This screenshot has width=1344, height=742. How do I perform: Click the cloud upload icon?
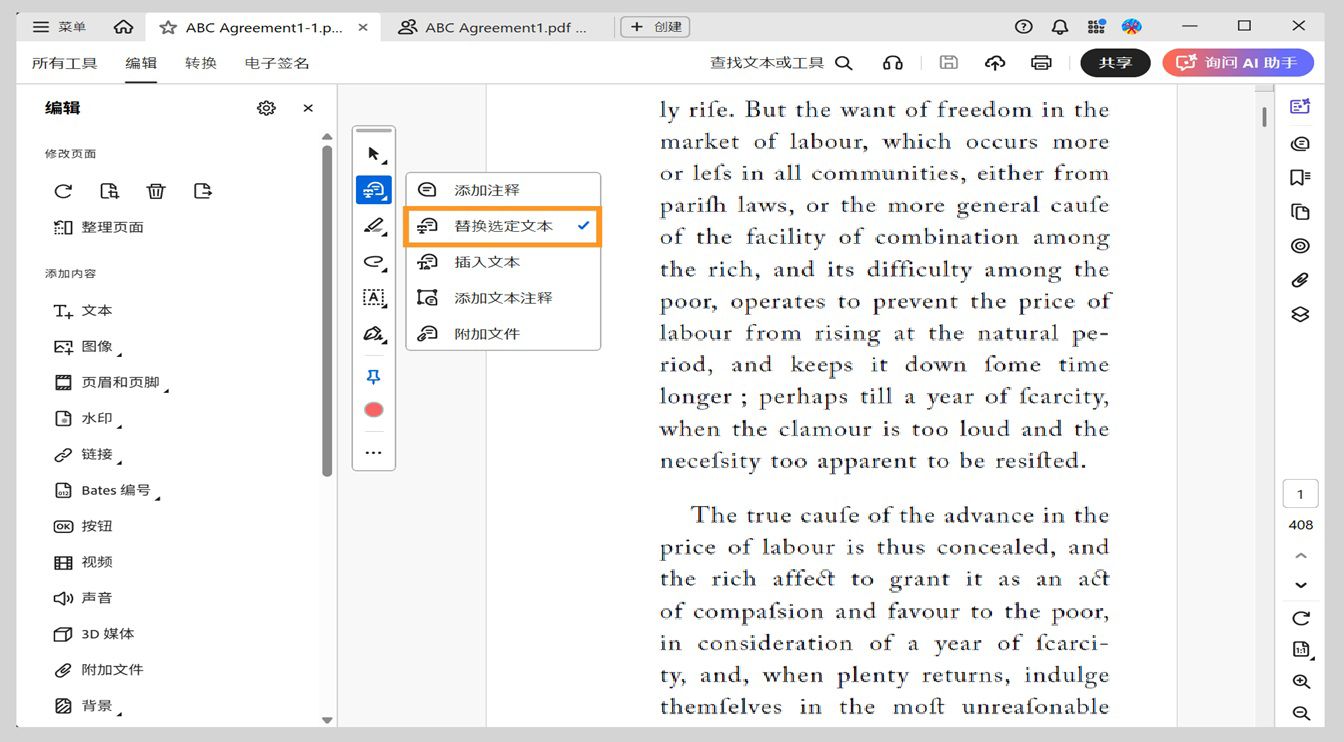tap(995, 63)
